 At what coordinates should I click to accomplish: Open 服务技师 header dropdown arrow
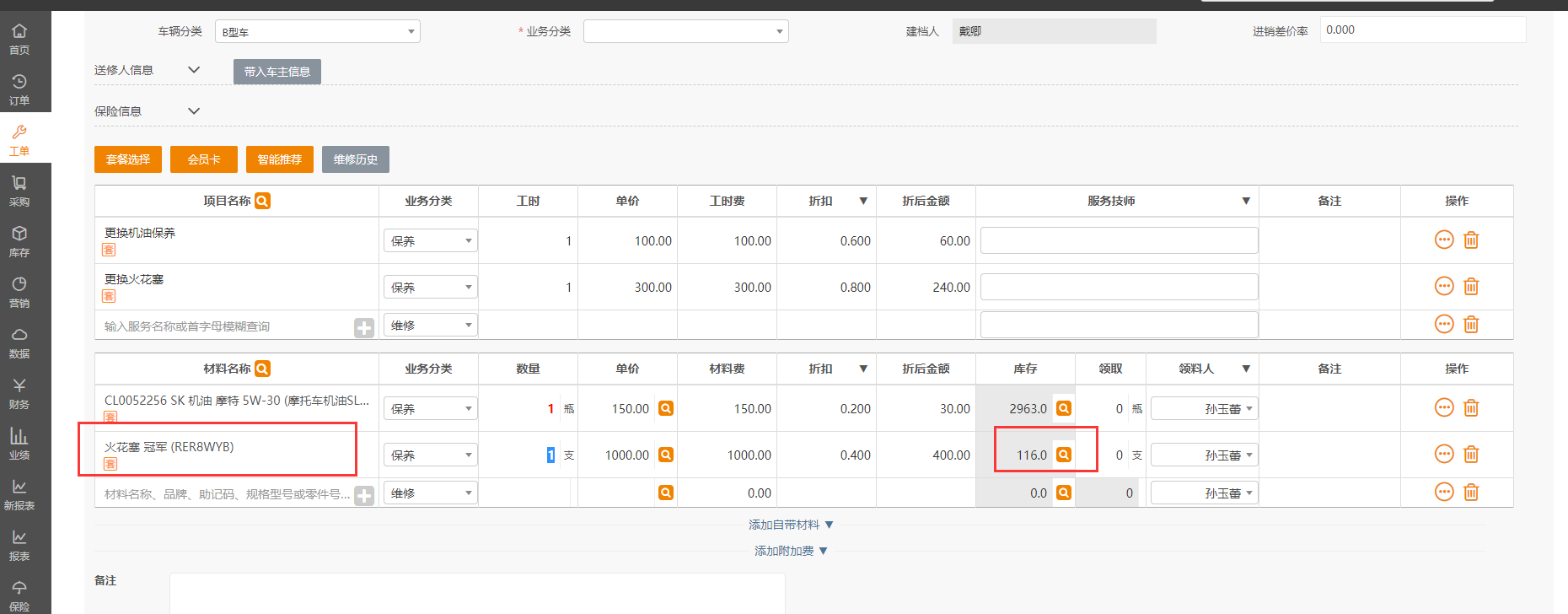tap(1246, 201)
